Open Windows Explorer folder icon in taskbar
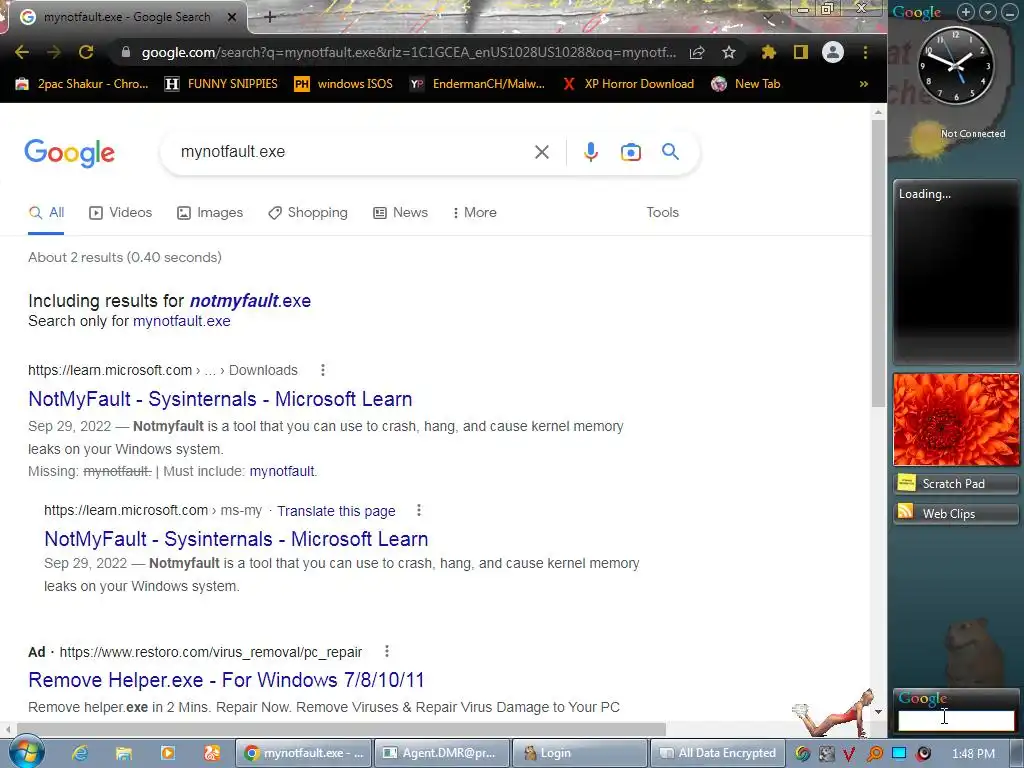Image resolution: width=1024 pixels, height=768 pixels. pos(124,753)
